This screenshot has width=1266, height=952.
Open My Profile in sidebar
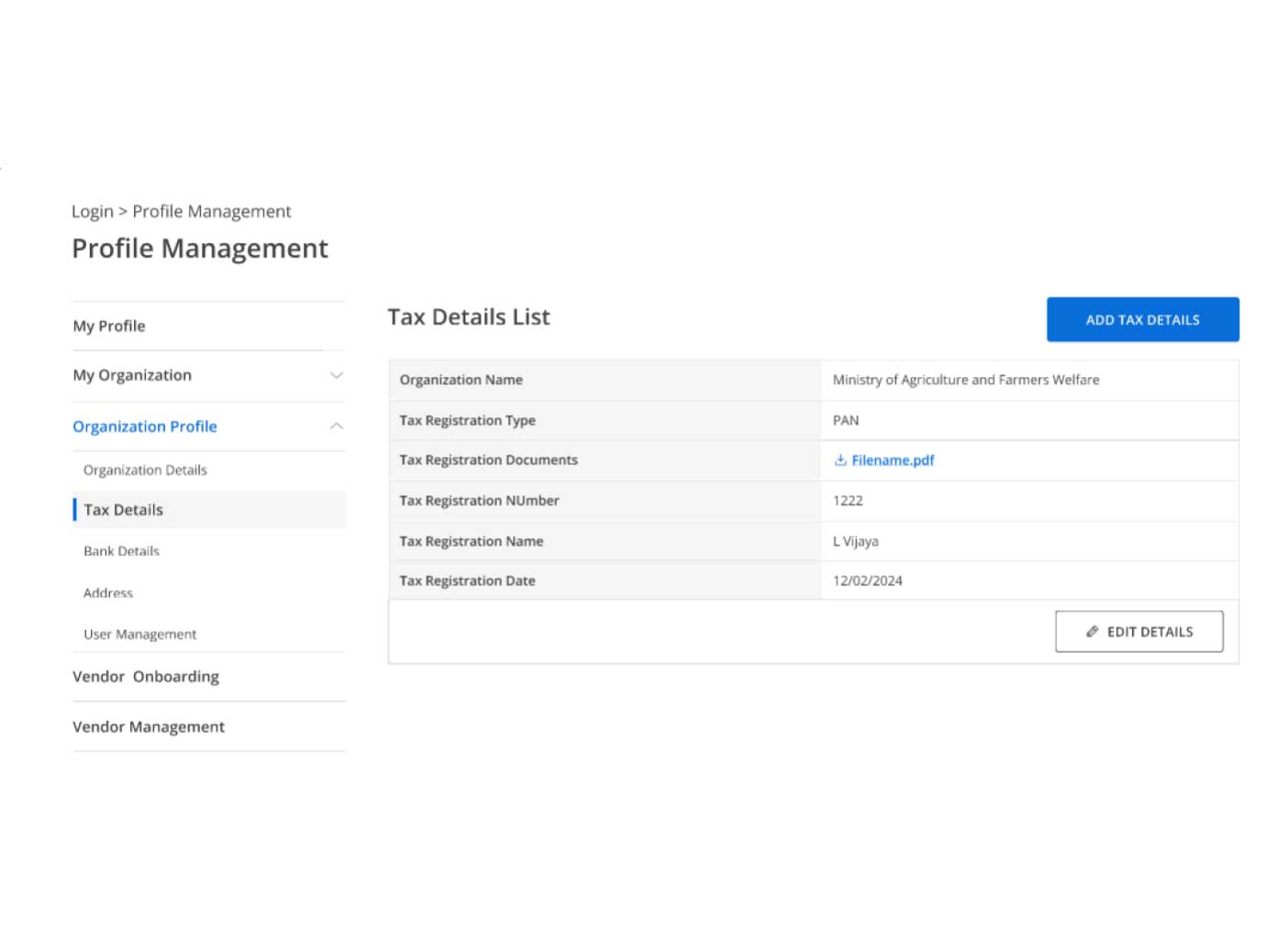(109, 327)
